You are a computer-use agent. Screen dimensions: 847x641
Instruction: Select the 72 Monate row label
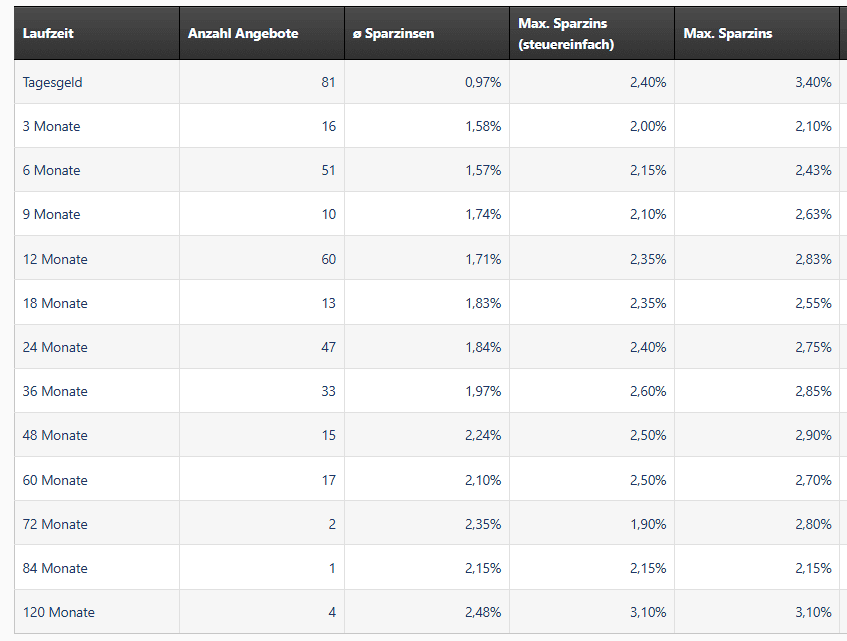pos(55,524)
